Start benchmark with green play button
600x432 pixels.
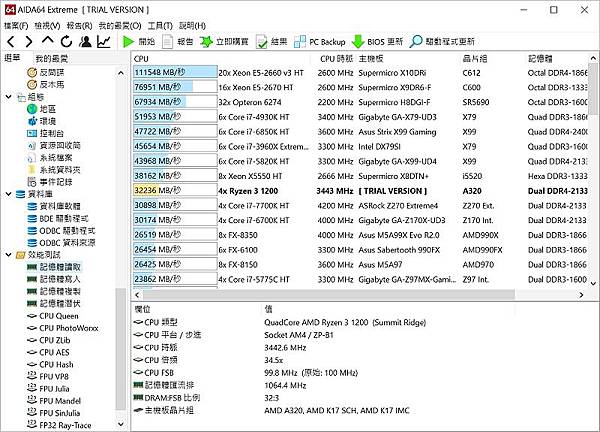139,41
